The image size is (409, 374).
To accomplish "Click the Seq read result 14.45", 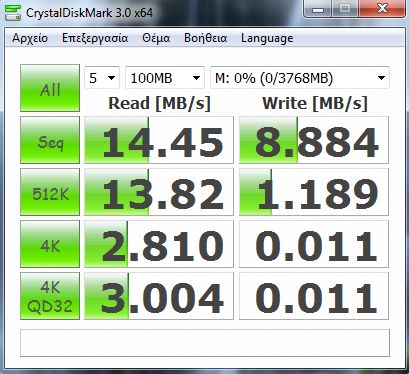I will (159, 140).
